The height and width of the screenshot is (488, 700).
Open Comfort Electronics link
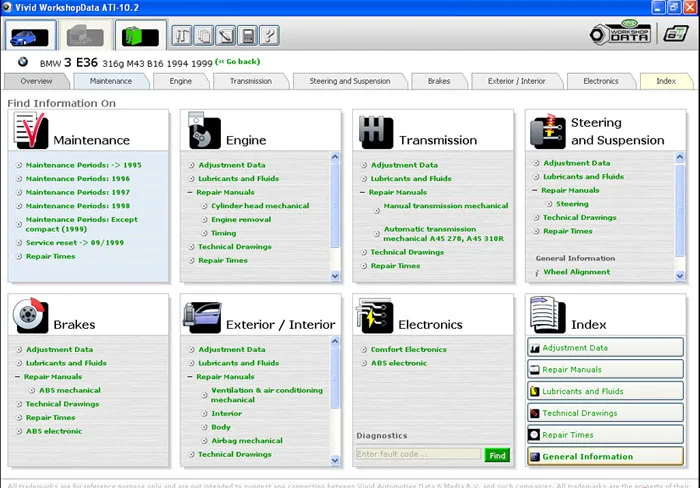(x=408, y=350)
